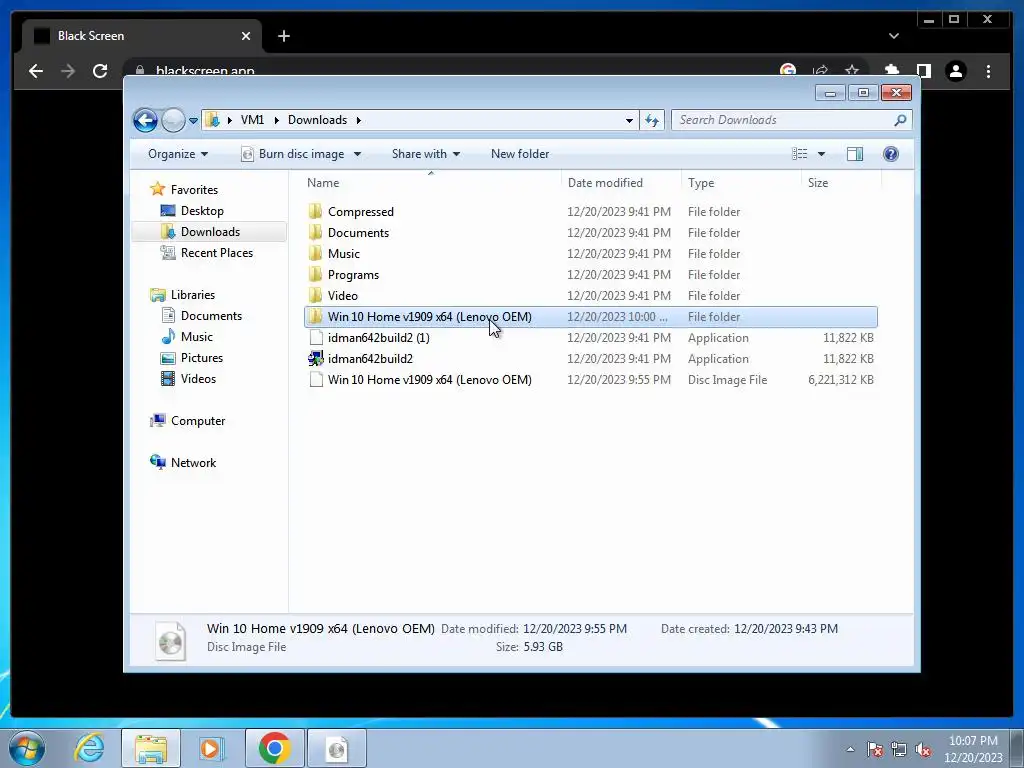Refresh the Downloads folder view
The width and height of the screenshot is (1024, 768).
pyautogui.click(x=652, y=120)
